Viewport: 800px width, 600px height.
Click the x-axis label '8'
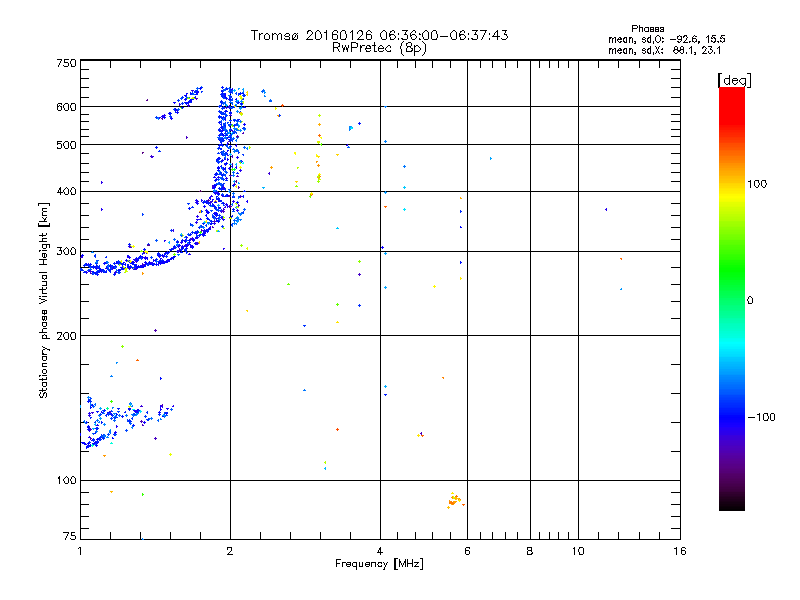[530, 551]
